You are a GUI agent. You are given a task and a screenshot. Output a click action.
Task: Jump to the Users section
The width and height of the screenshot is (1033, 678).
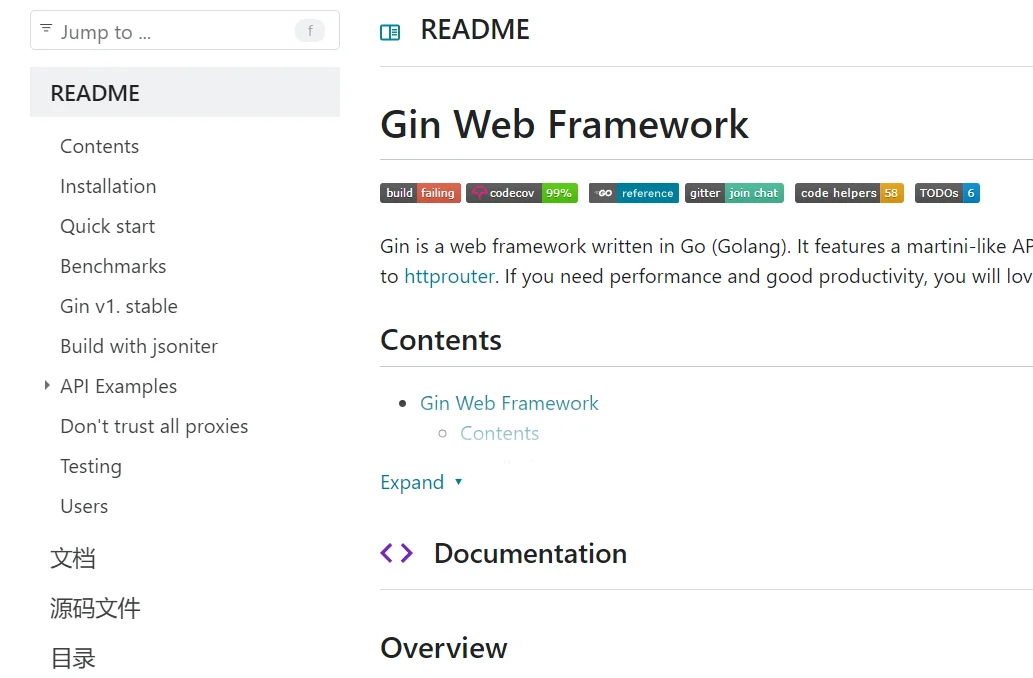[x=84, y=506]
